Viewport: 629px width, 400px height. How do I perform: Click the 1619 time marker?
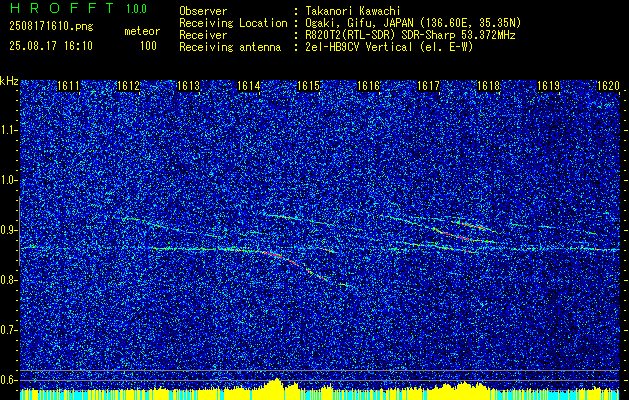[548, 86]
